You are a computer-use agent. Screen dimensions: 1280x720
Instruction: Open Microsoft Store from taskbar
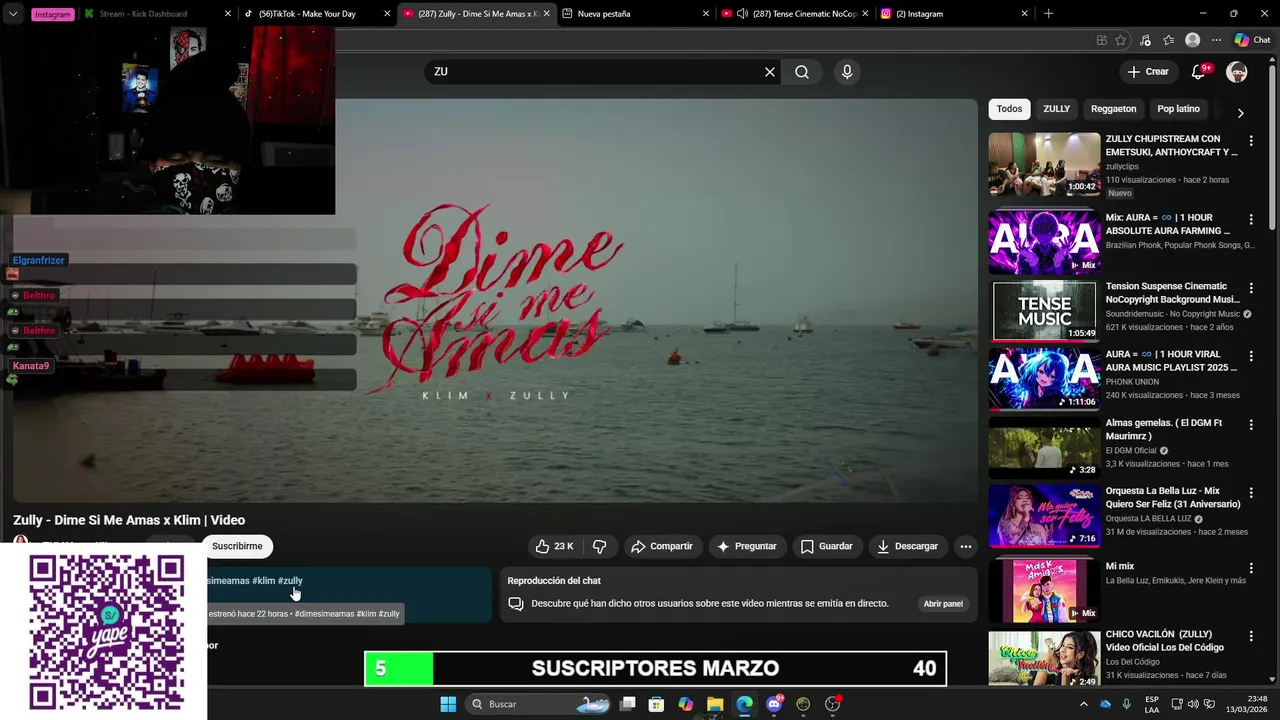pyautogui.click(x=656, y=704)
